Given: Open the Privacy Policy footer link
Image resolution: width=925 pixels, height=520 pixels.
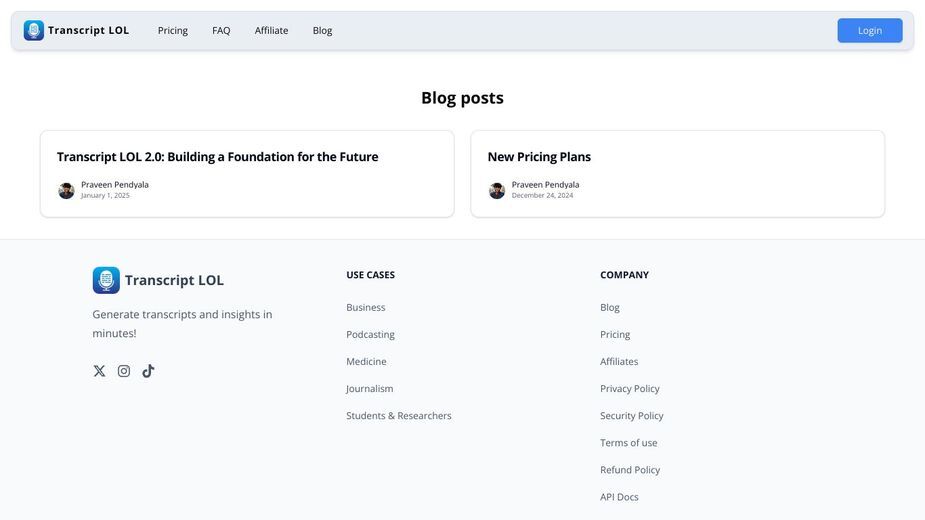Looking at the screenshot, I should click(x=629, y=388).
